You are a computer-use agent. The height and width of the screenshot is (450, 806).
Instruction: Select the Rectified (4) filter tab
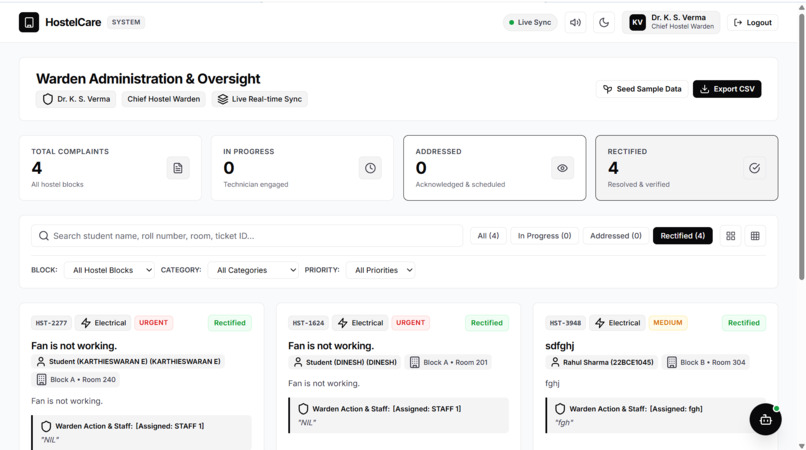click(x=683, y=236)
